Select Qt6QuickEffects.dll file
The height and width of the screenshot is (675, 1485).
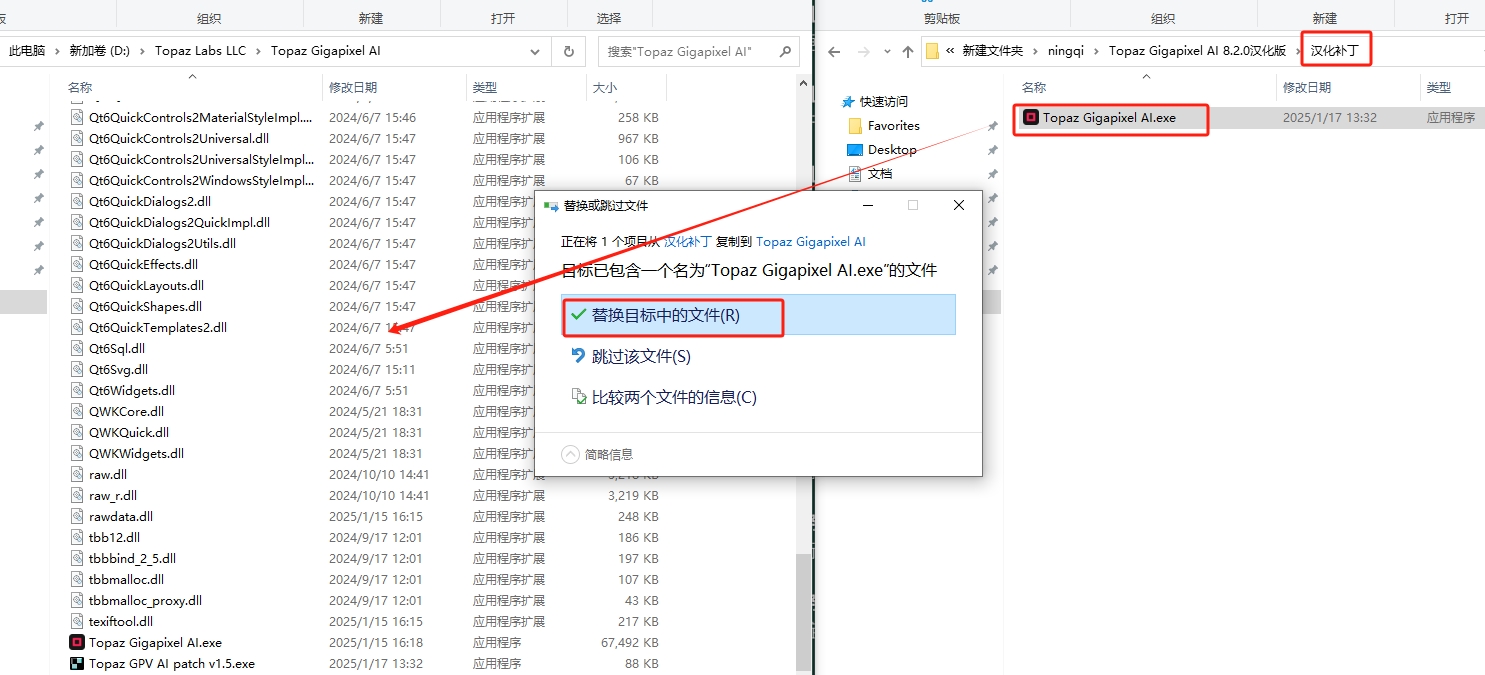pyautogui.click(x=143, y=265)
